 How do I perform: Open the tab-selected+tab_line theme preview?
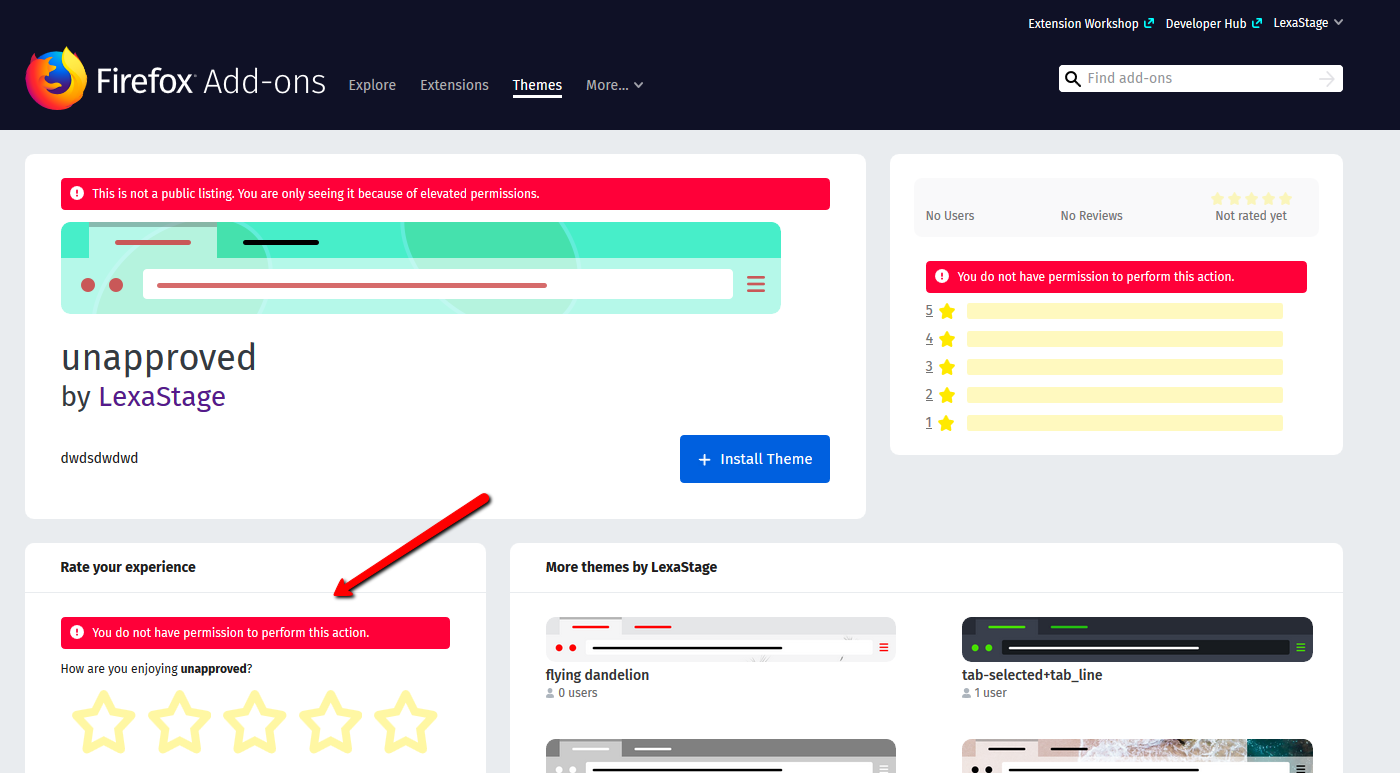coord(1137,639)
